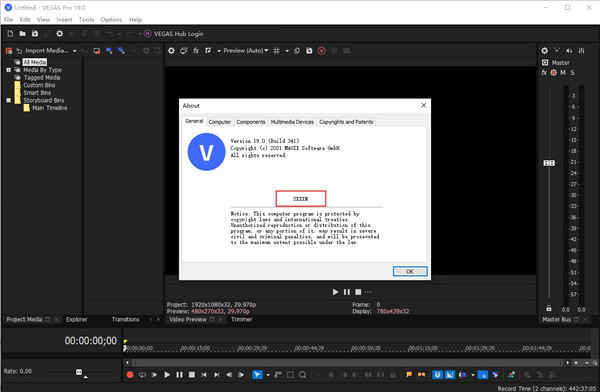Stop the video preview
Image resolution: width=600 pixels, height=392 pixels.
pos(358,292)
